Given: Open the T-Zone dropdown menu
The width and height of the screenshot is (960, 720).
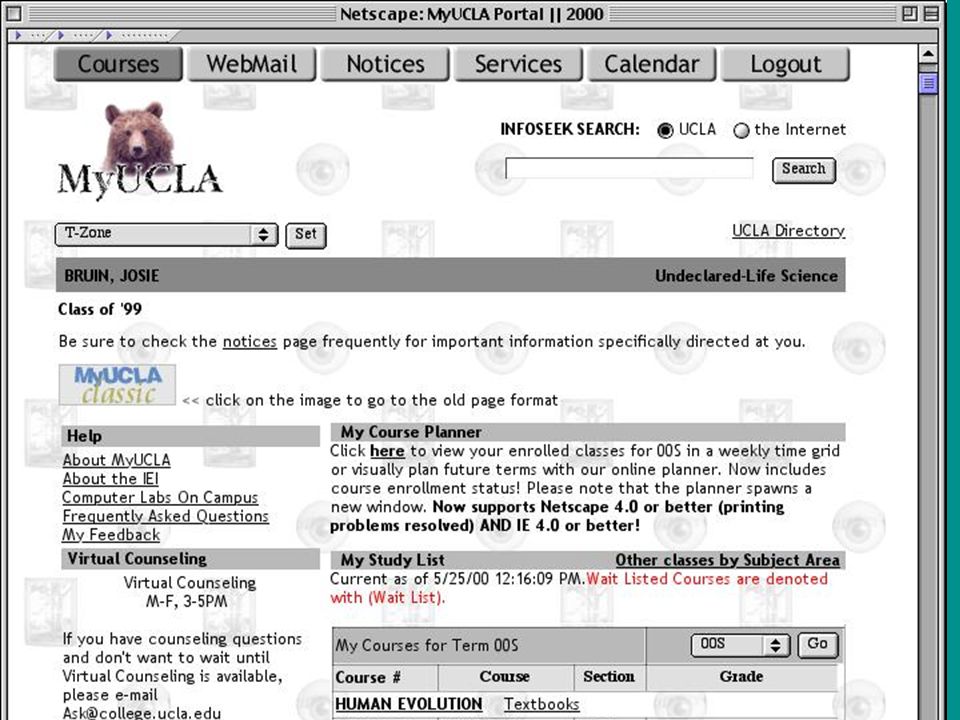Looking at the screenshot, I should [x=167, y=234].
